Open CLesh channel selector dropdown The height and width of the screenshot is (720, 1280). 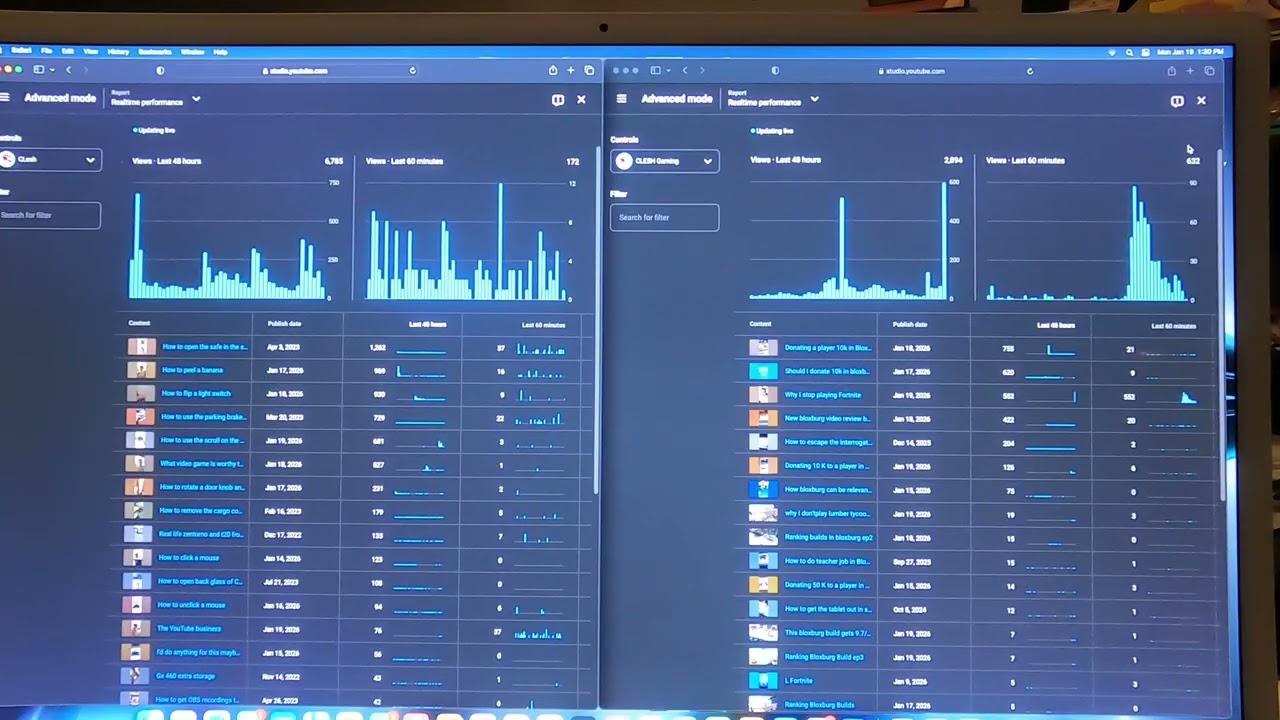coord(50,160)
